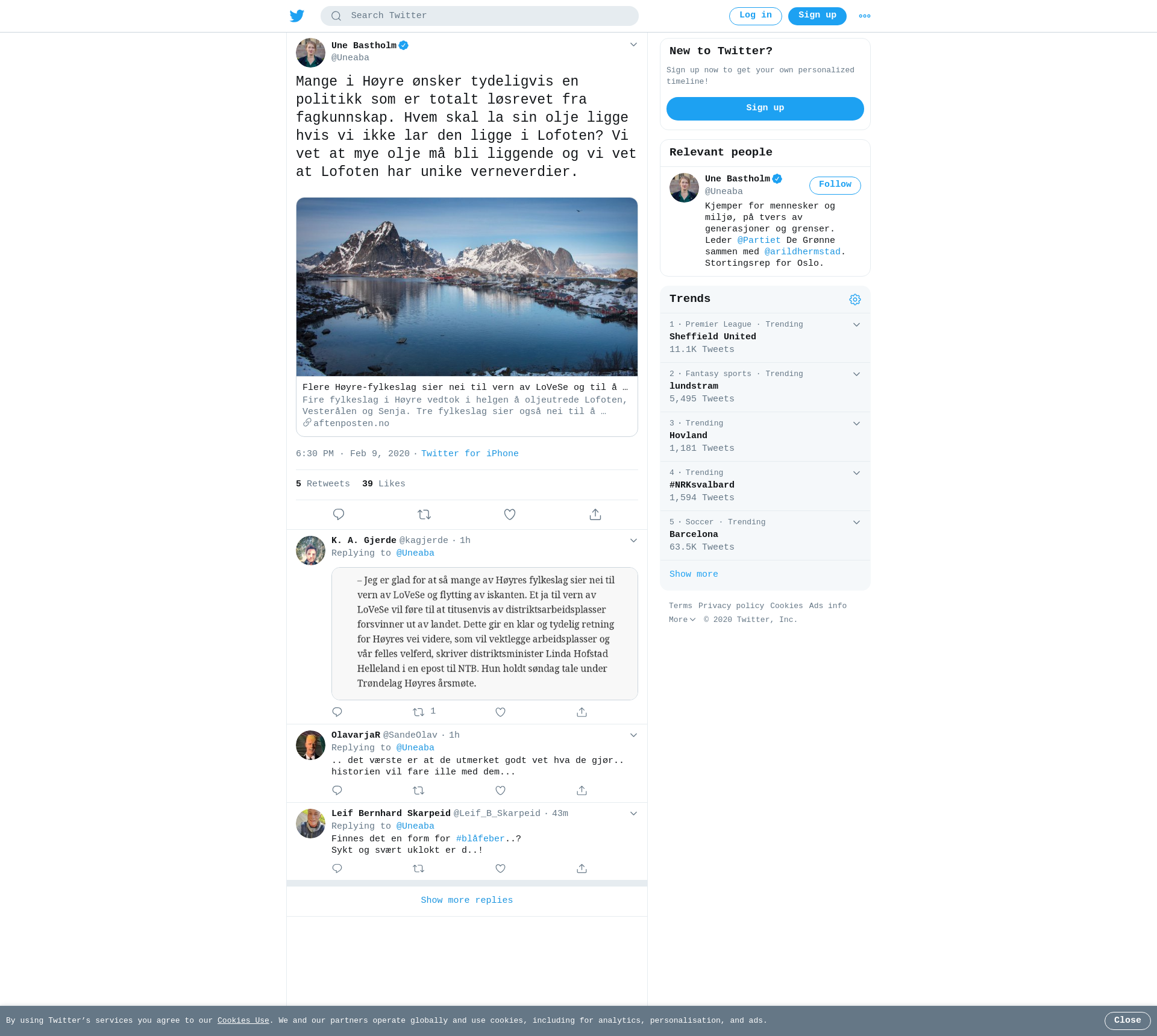The height and width of the screenshot is (1036, 1157).
Task: Like OlavarjaR's reply with the heart
Action: click(x=501, y=791)
